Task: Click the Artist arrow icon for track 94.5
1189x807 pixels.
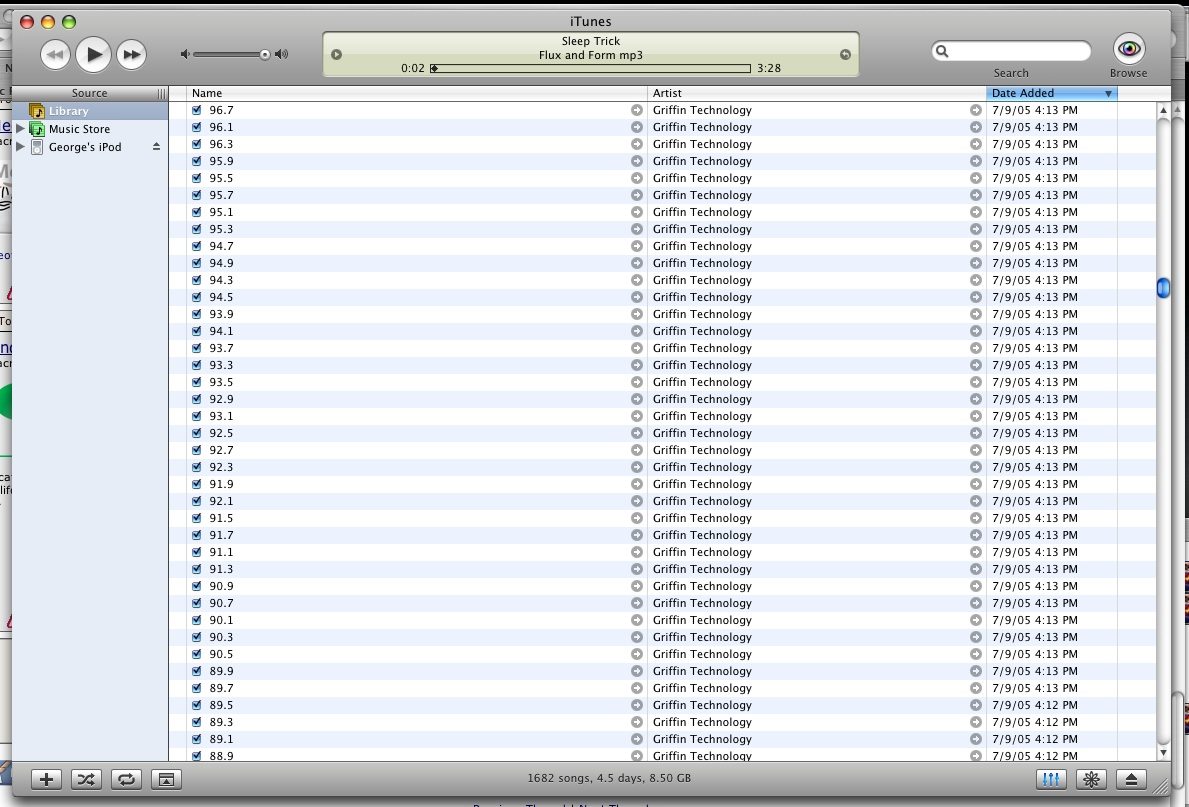Action: click(976, 297)
